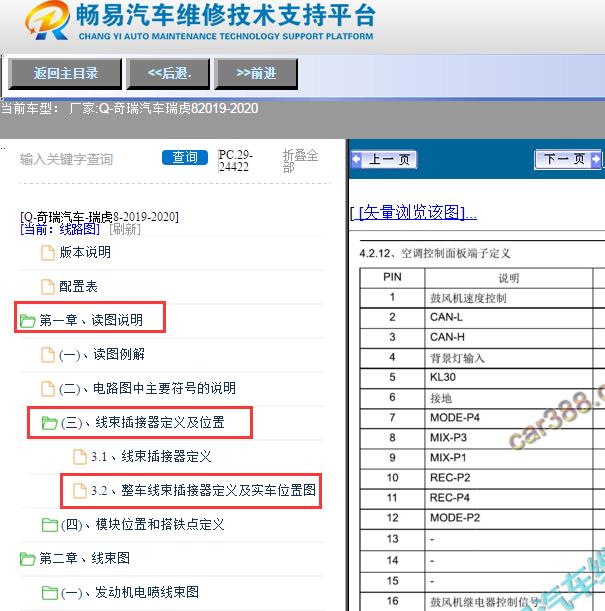
Task: Click open folder icon for 第二章
Action: click(27, 559)
